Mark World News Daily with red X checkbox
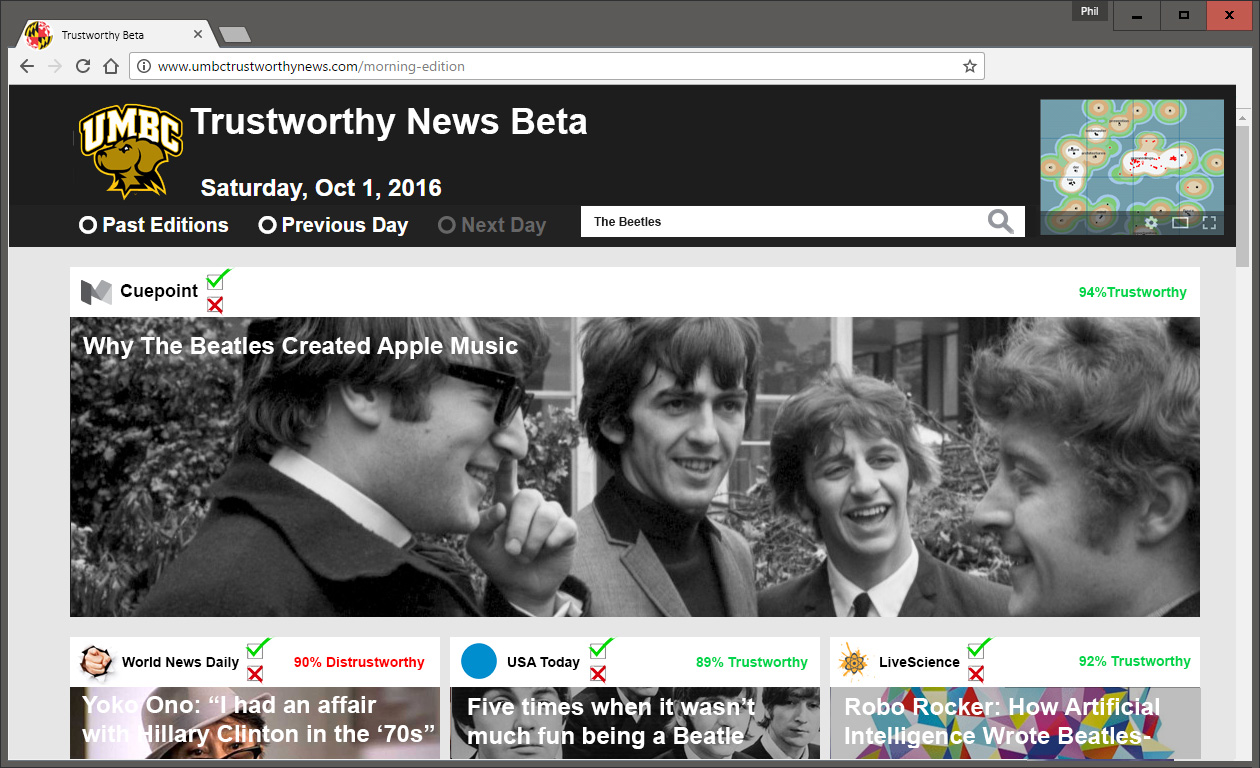The width and height of the screenshot is (1260, 768). pyautogui.click(x=255, y=673)
